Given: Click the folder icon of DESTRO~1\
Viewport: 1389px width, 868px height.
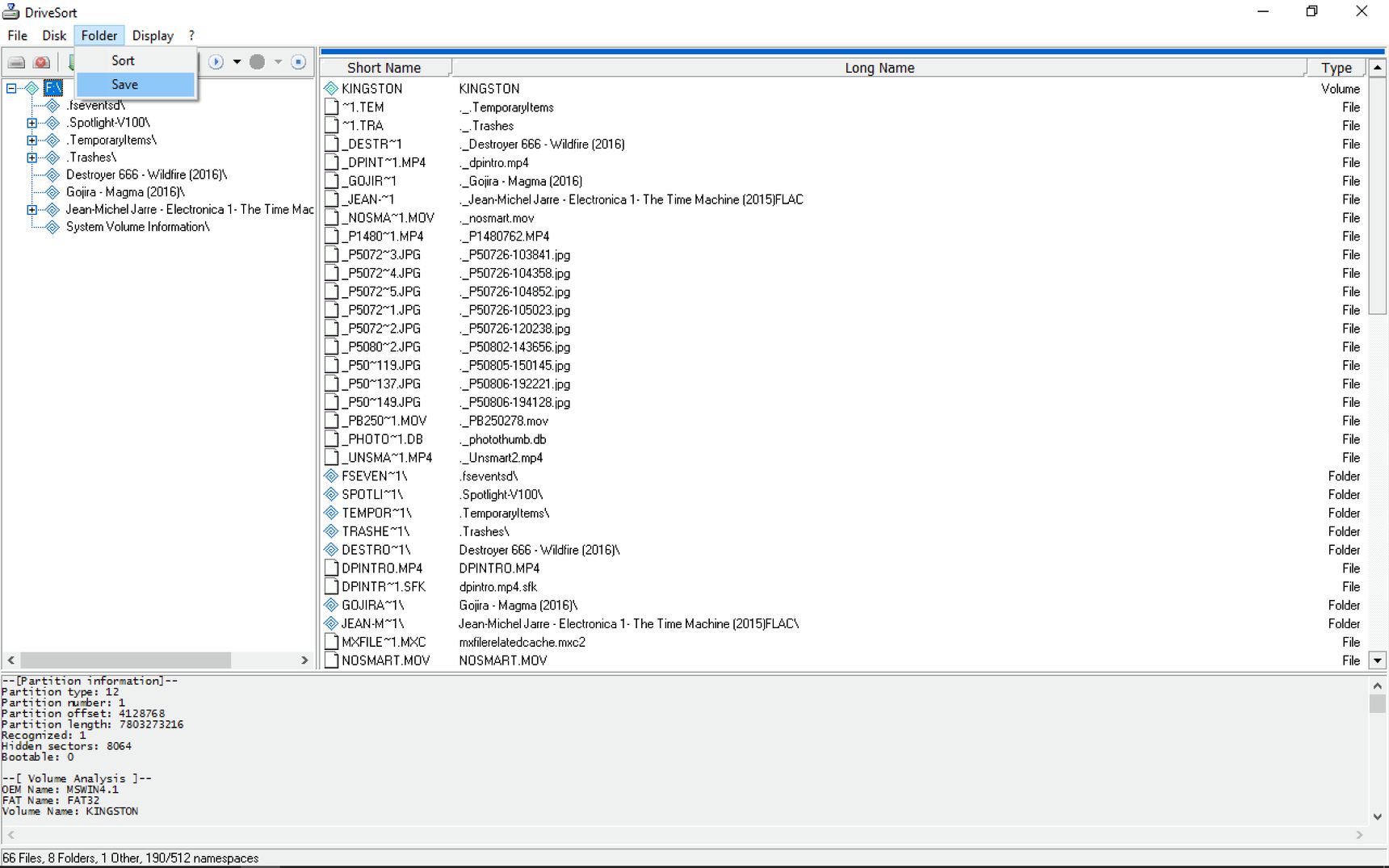Looking at the screenshot, I should [x=331, y=550].
